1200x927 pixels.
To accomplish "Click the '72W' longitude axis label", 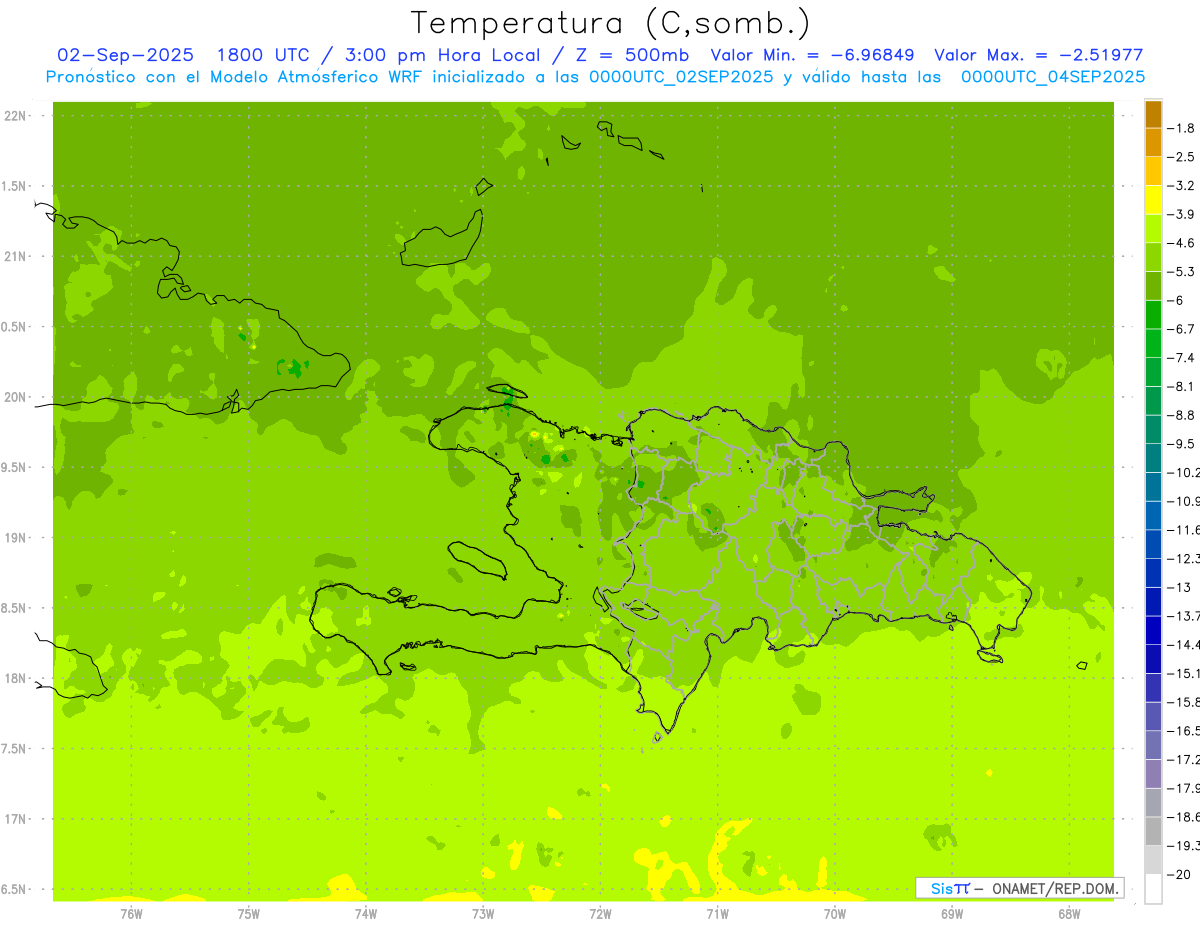I will click(600, 913).
